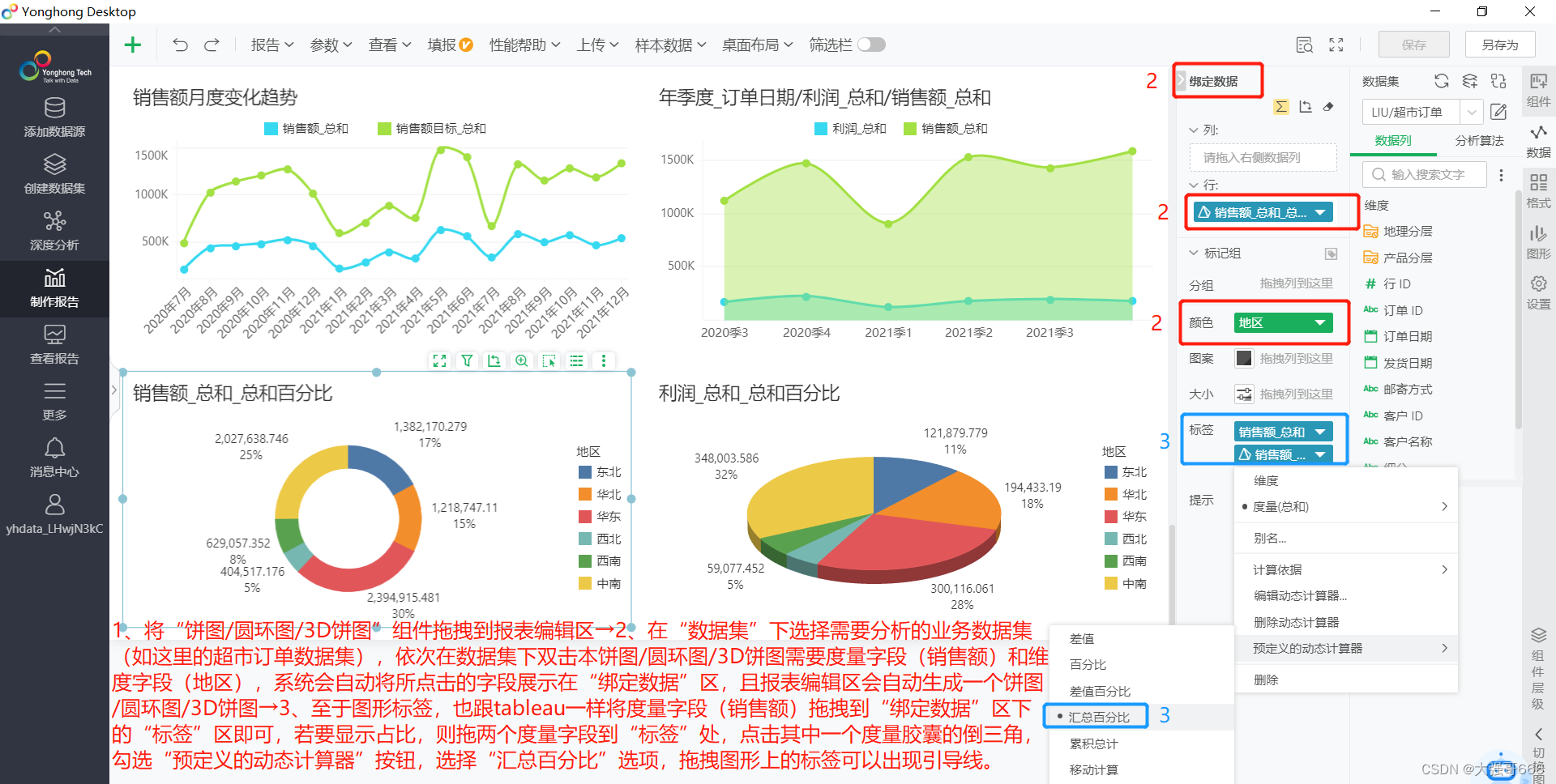This screenshot has width=1556, height=784.
Task: Open 消息中心 notifications
Action: [x=54, y=458]
